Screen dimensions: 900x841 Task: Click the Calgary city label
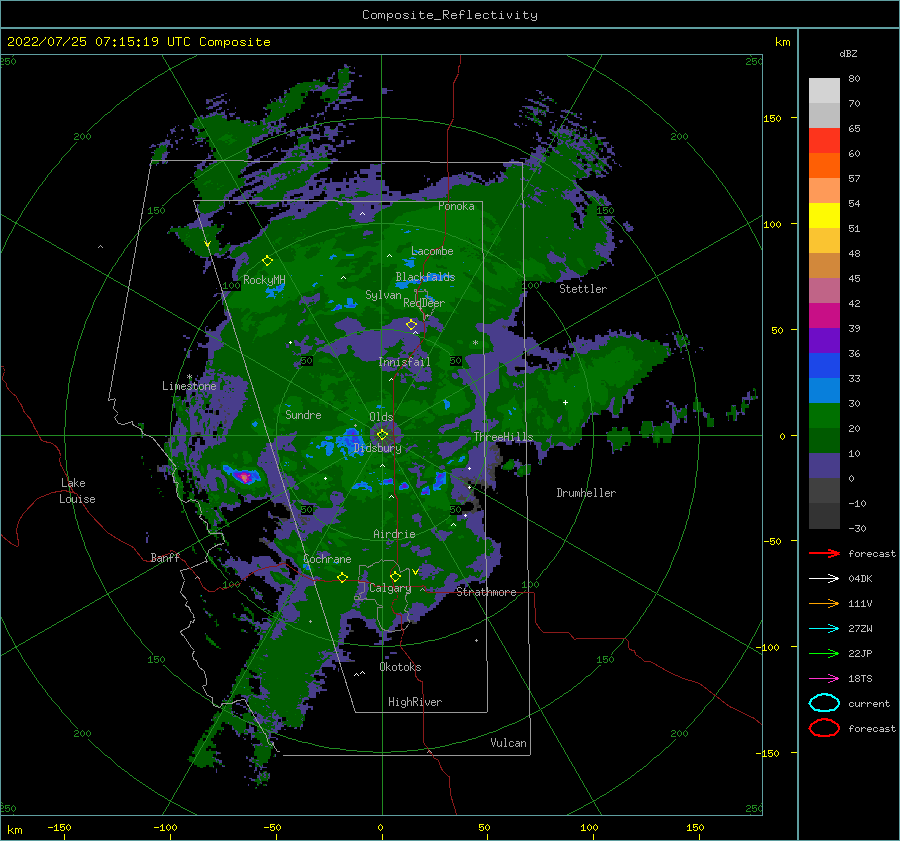390,588
